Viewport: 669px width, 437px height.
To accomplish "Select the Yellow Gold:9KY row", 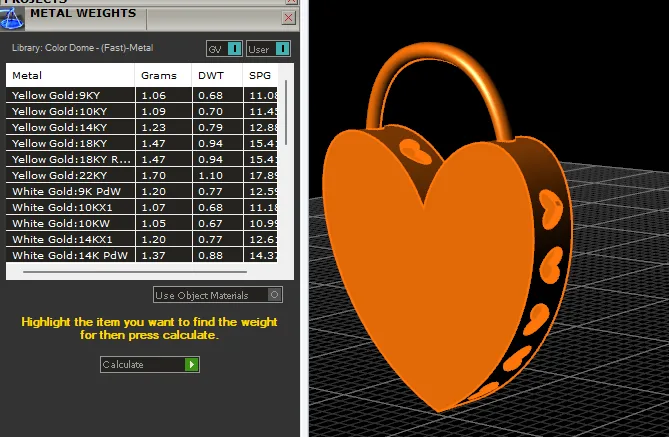I will (x=142, y=95).
